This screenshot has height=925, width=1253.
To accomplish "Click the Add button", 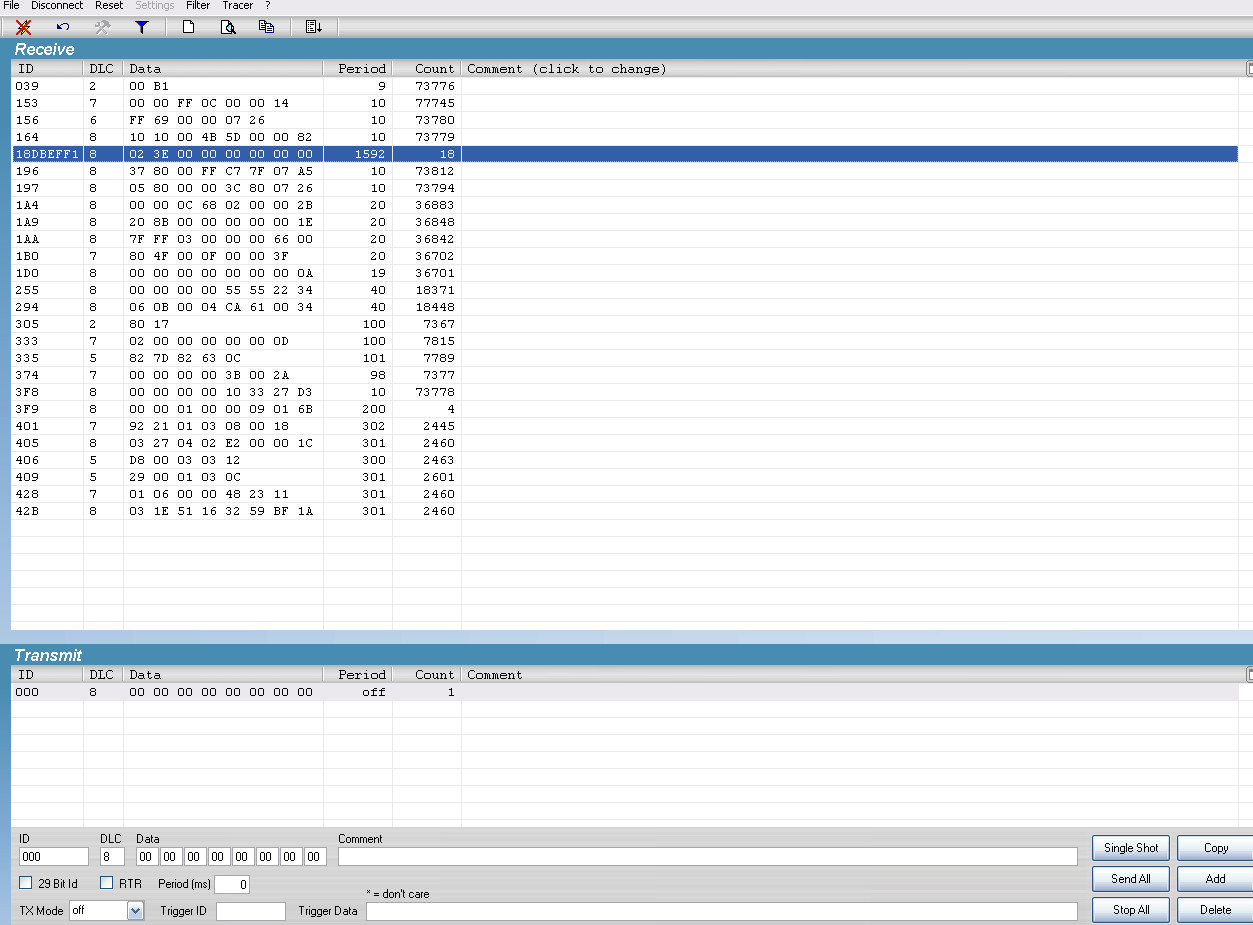I will (x=1215, y=879).
